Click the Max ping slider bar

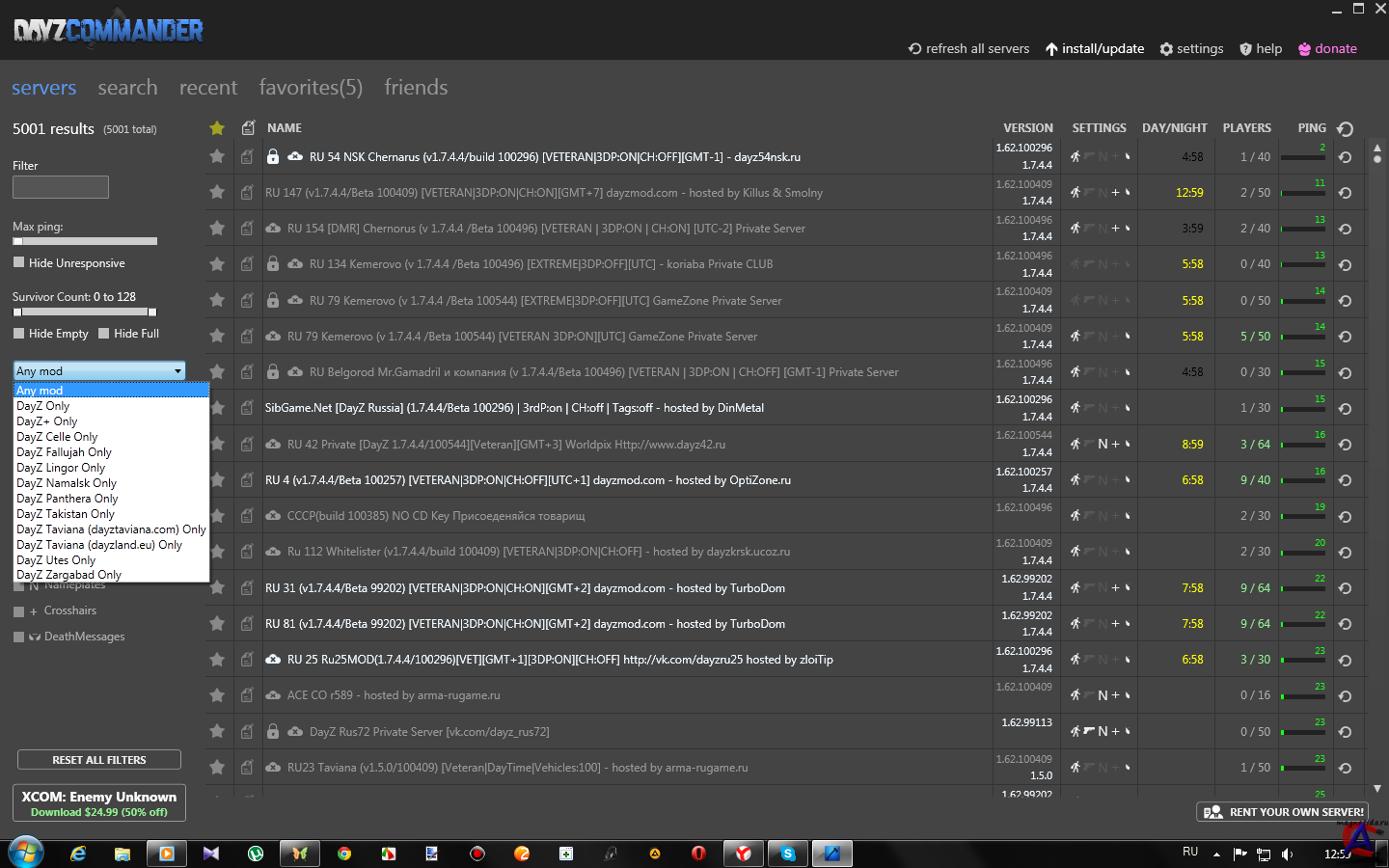click(85, 241)
